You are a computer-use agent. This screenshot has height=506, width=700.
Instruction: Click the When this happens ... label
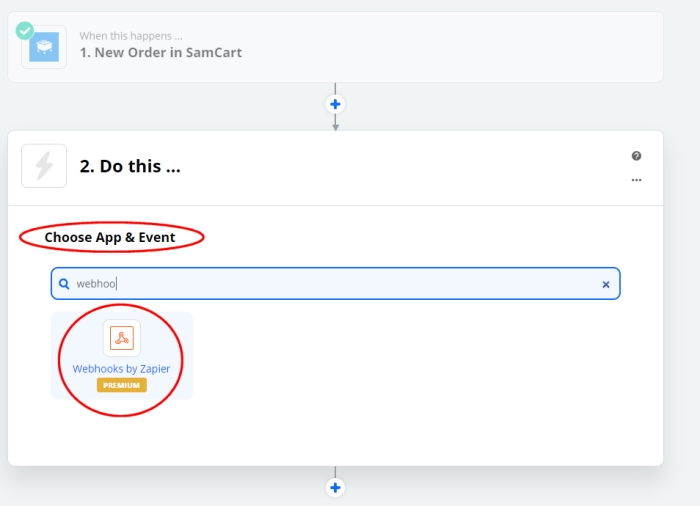tap(131, 36)
